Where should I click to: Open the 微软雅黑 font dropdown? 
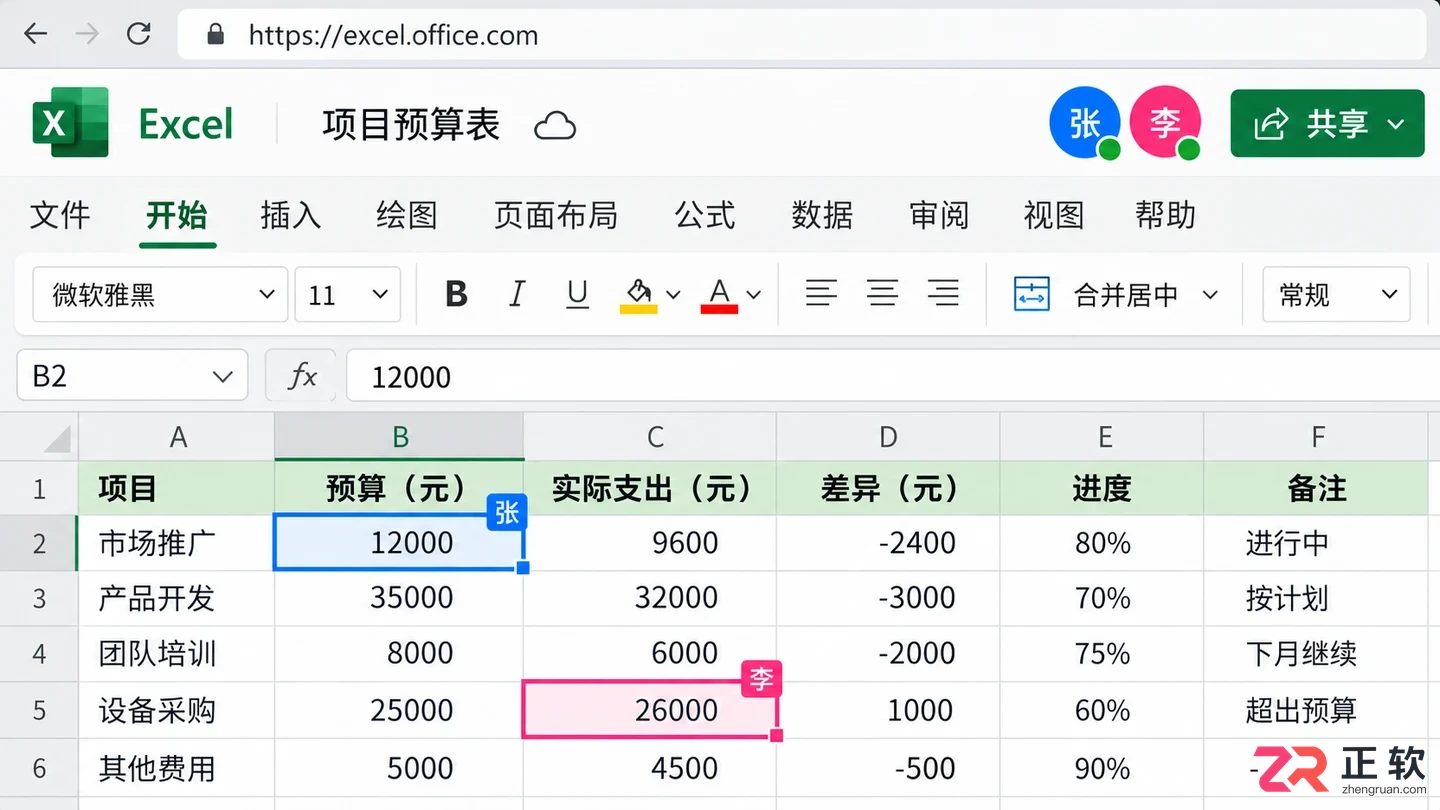click(x=160, y=294)
